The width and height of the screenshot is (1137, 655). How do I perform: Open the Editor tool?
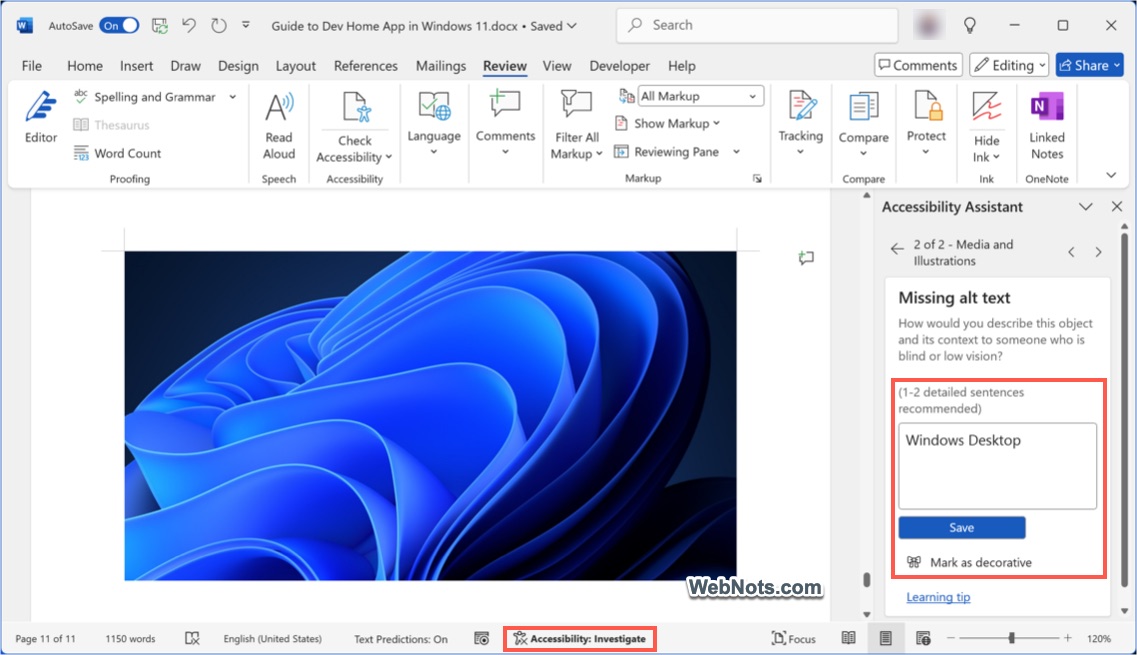(41, 118)
